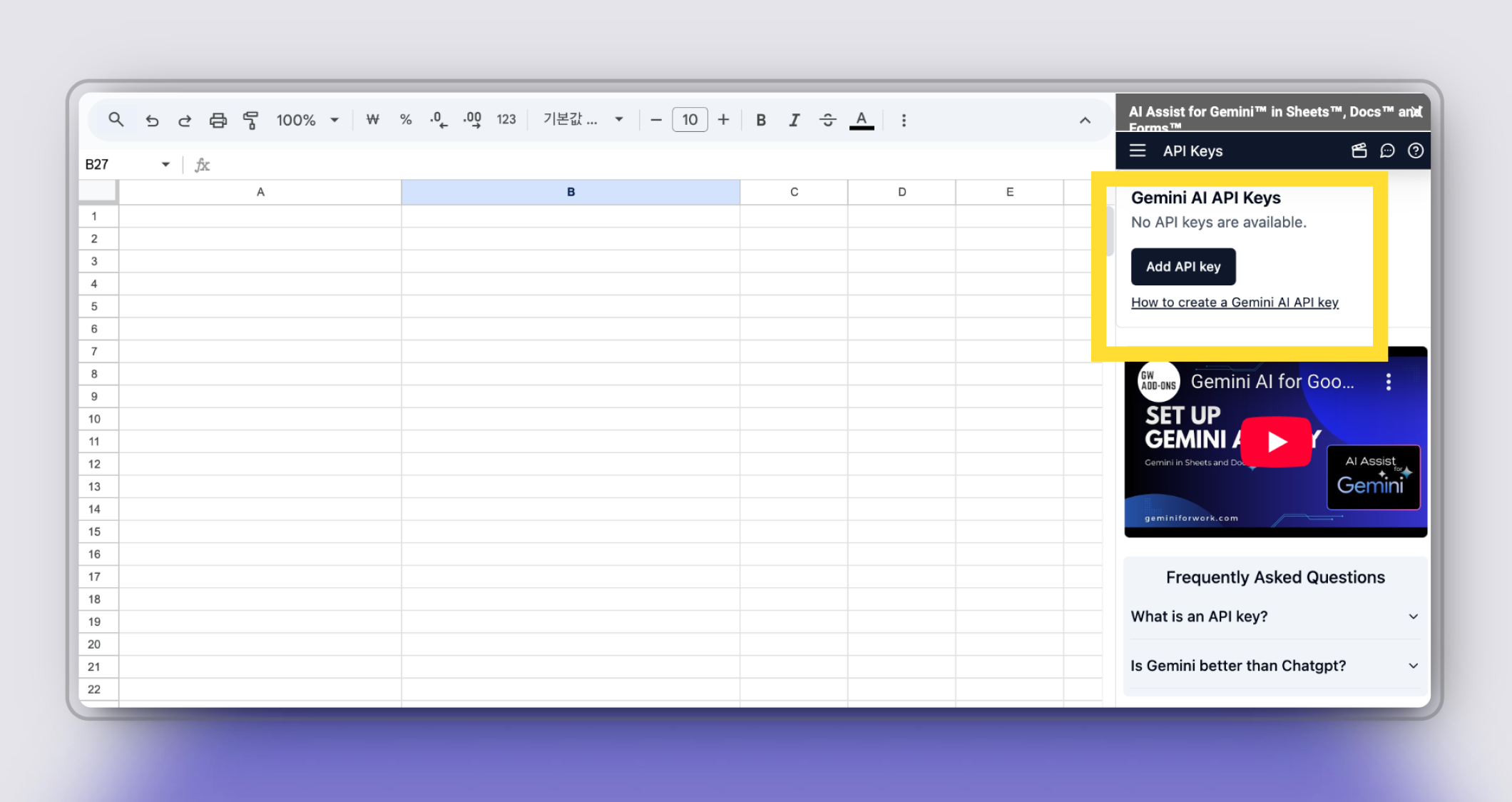Click the API Keys sidebar title
The height and width of the screenshot is (802, 1512).
coord(1192,151)
